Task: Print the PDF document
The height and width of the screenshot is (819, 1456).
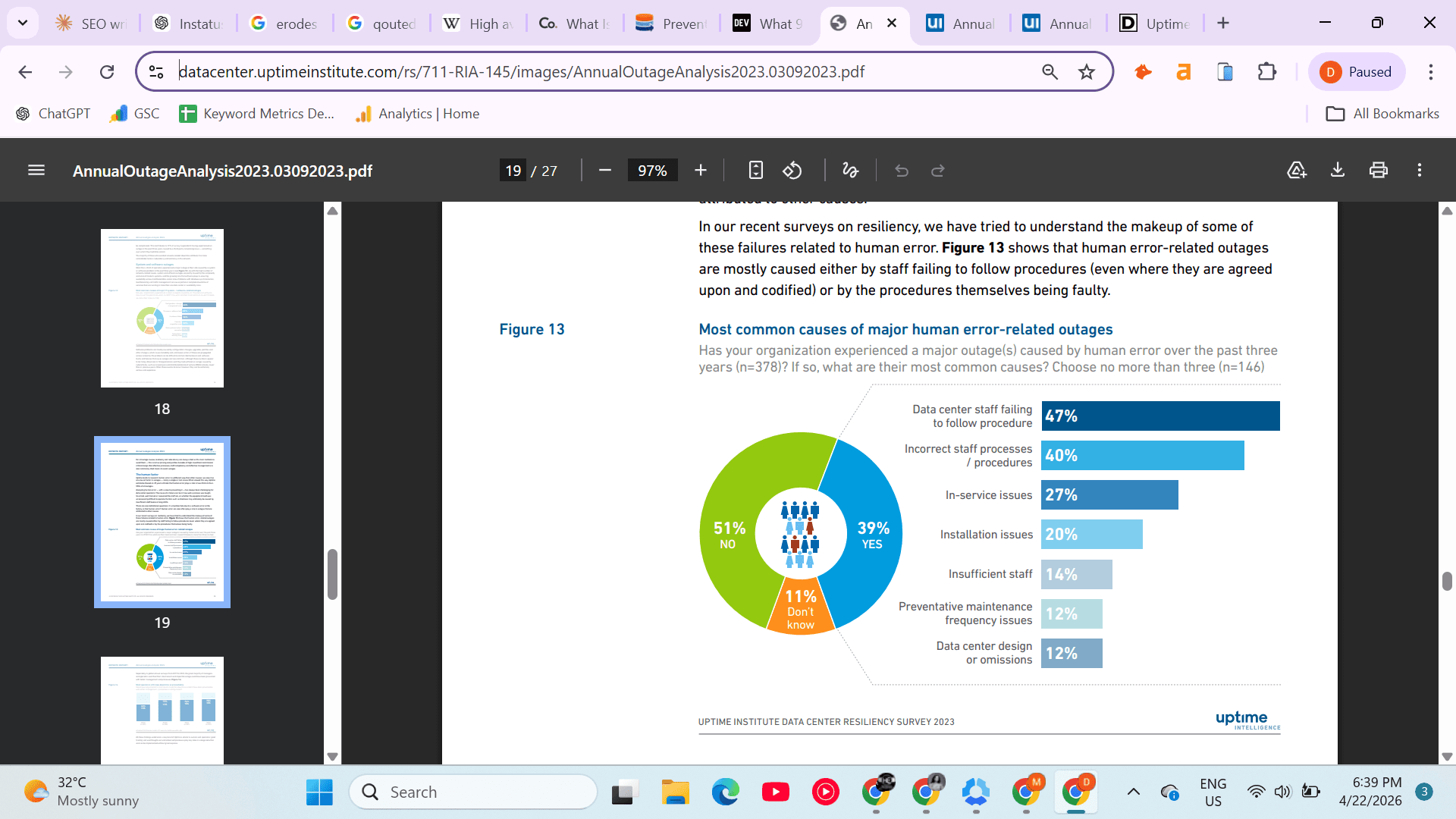Action: coord(1379,171)
